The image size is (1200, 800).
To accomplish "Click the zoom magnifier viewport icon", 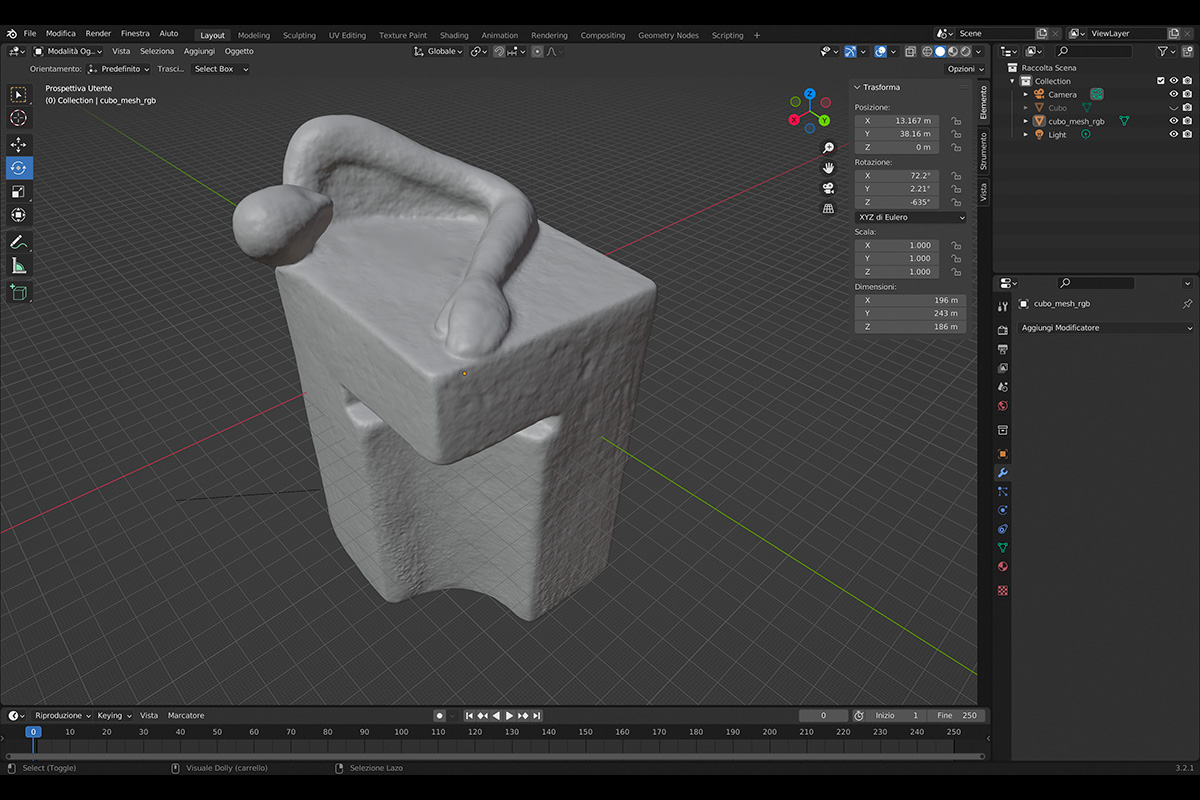I will (x=828, y=148).
